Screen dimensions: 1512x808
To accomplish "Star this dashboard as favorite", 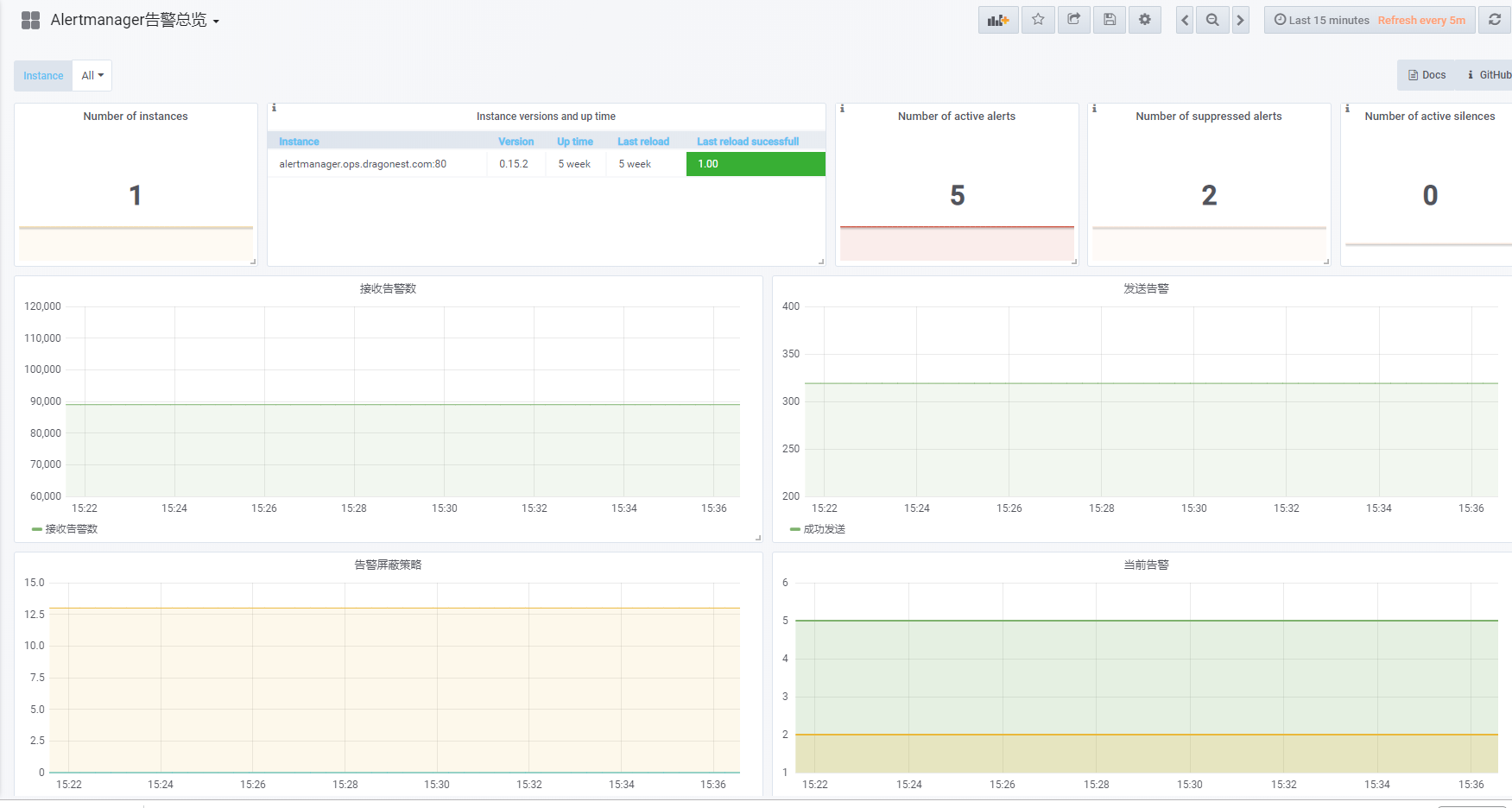I will 1038,20.
